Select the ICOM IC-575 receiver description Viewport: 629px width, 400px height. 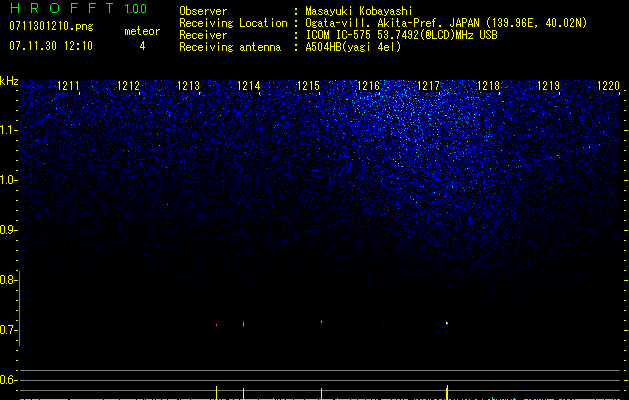pyautogui.click(x=401, y=35)
